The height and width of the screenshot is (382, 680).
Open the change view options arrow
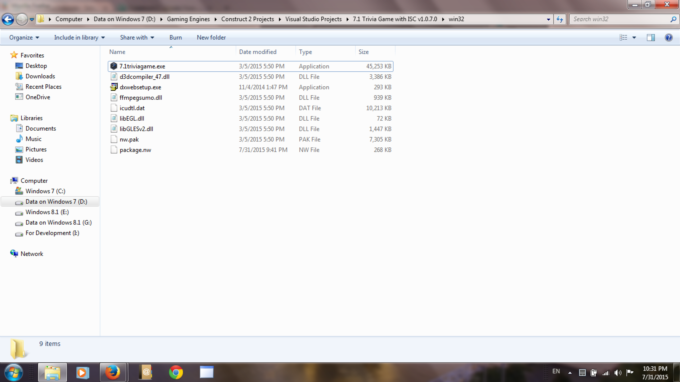point(634,38)
